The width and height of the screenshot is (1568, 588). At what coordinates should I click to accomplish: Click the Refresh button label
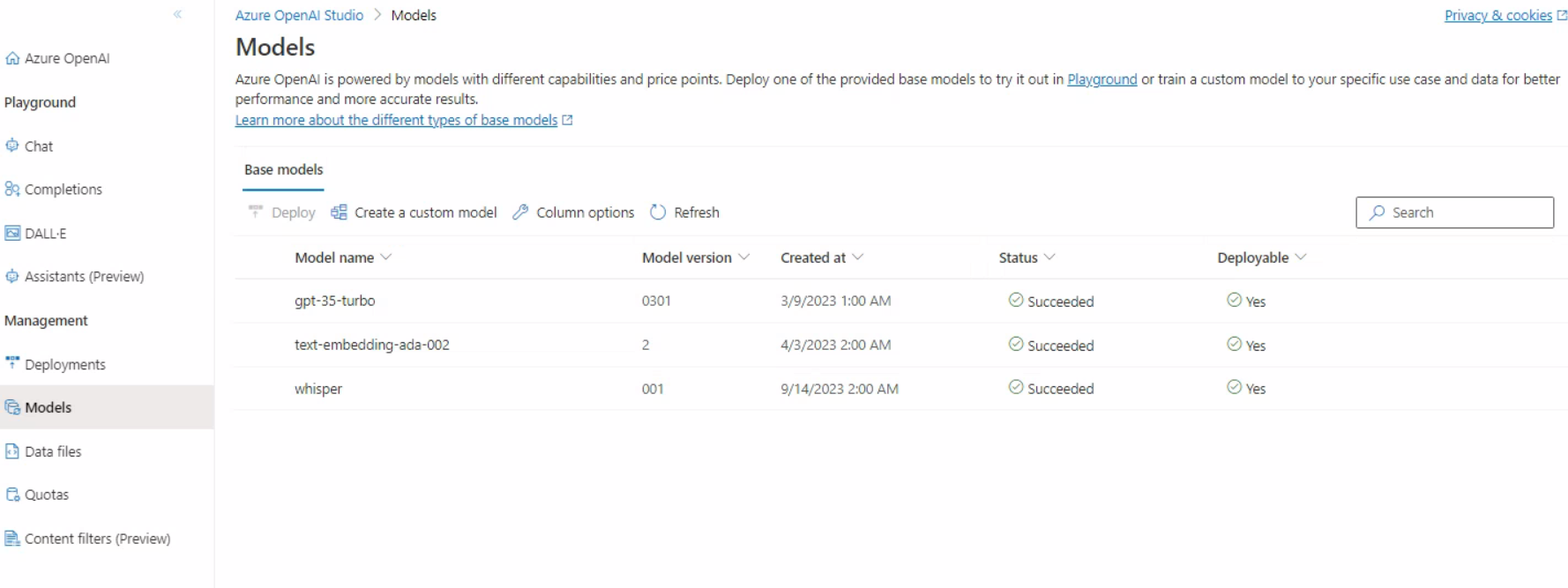[697, 212]
